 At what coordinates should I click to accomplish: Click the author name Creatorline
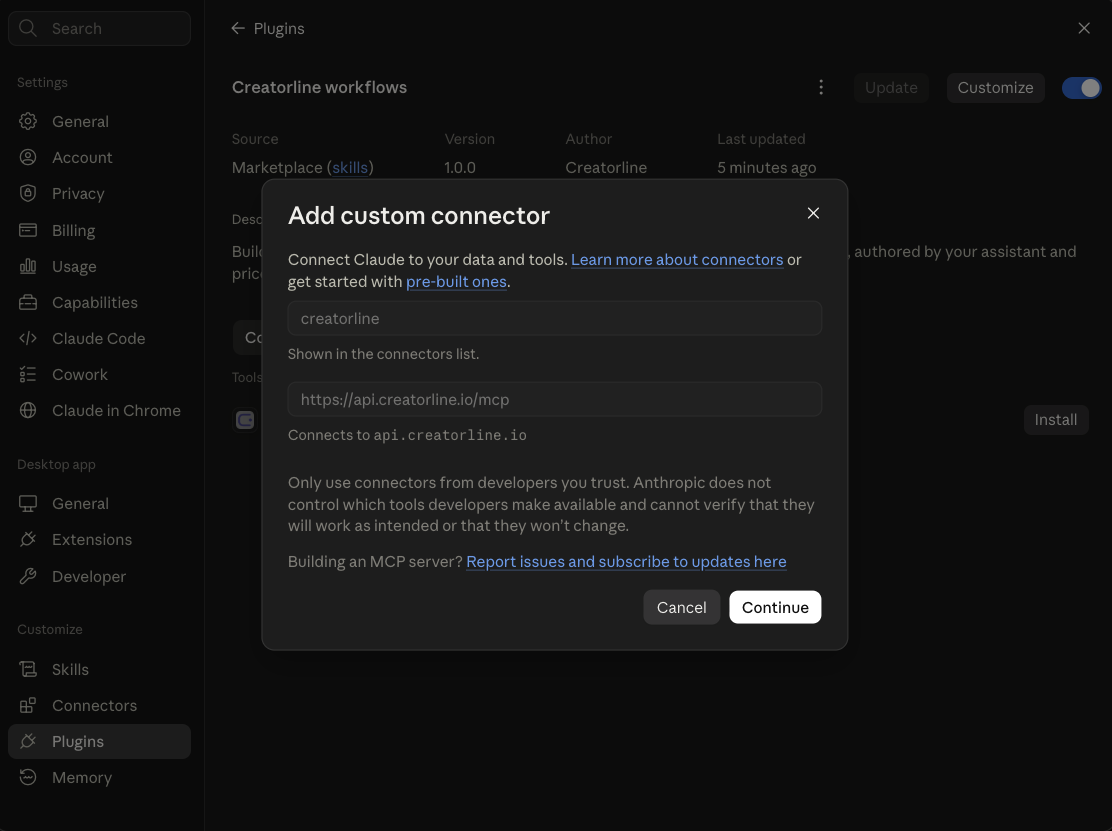point(606,167)
